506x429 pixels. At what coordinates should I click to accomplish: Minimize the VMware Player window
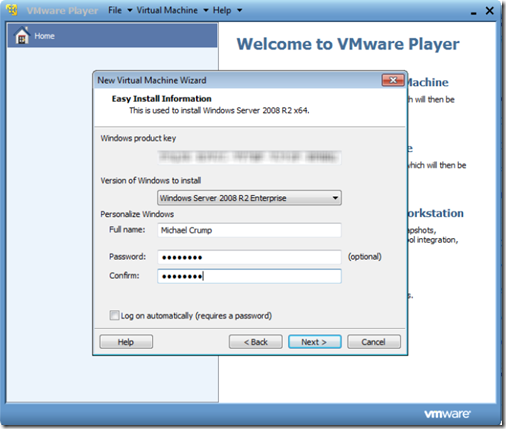tap(473, 13)
